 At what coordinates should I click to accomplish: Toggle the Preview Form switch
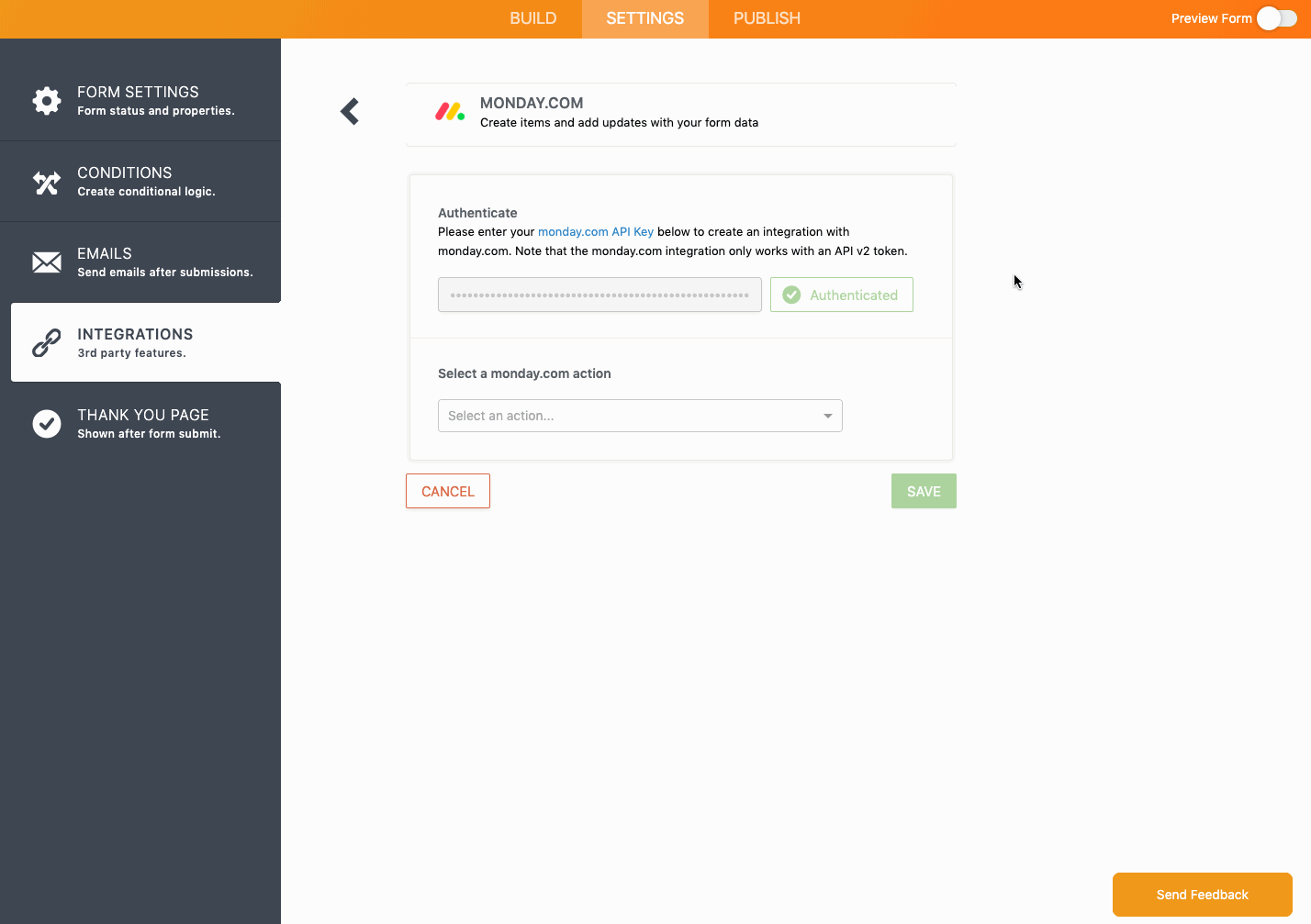click(x=1276, y=18)
